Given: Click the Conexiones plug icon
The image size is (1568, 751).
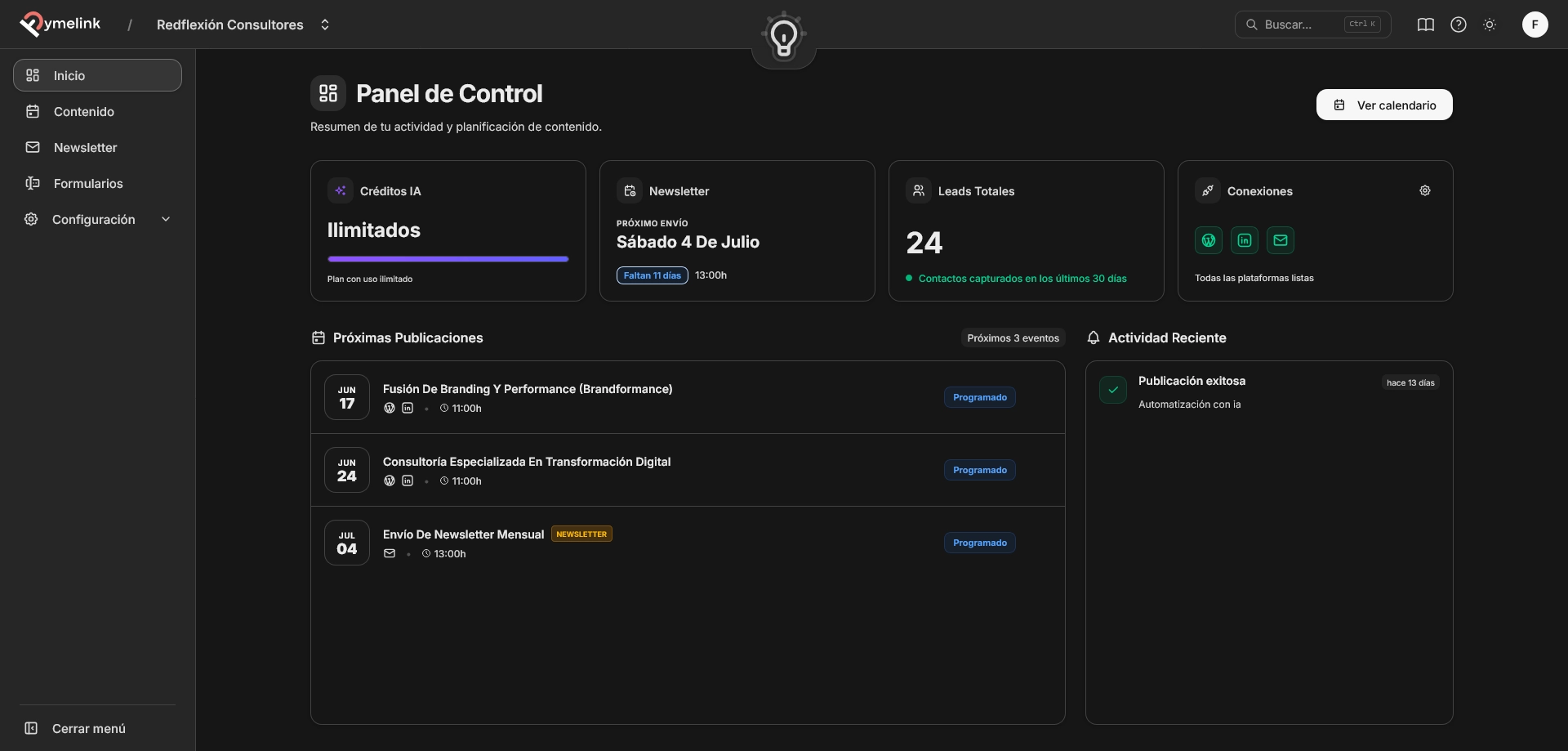Looking at the screenshot, I should pos(1208,190).
